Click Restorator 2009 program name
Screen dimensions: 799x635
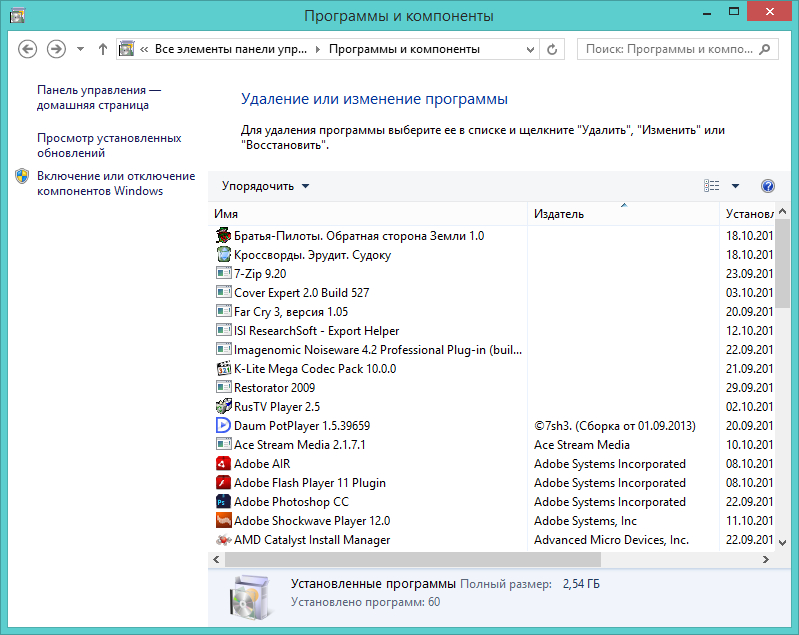tap(274, 388)
